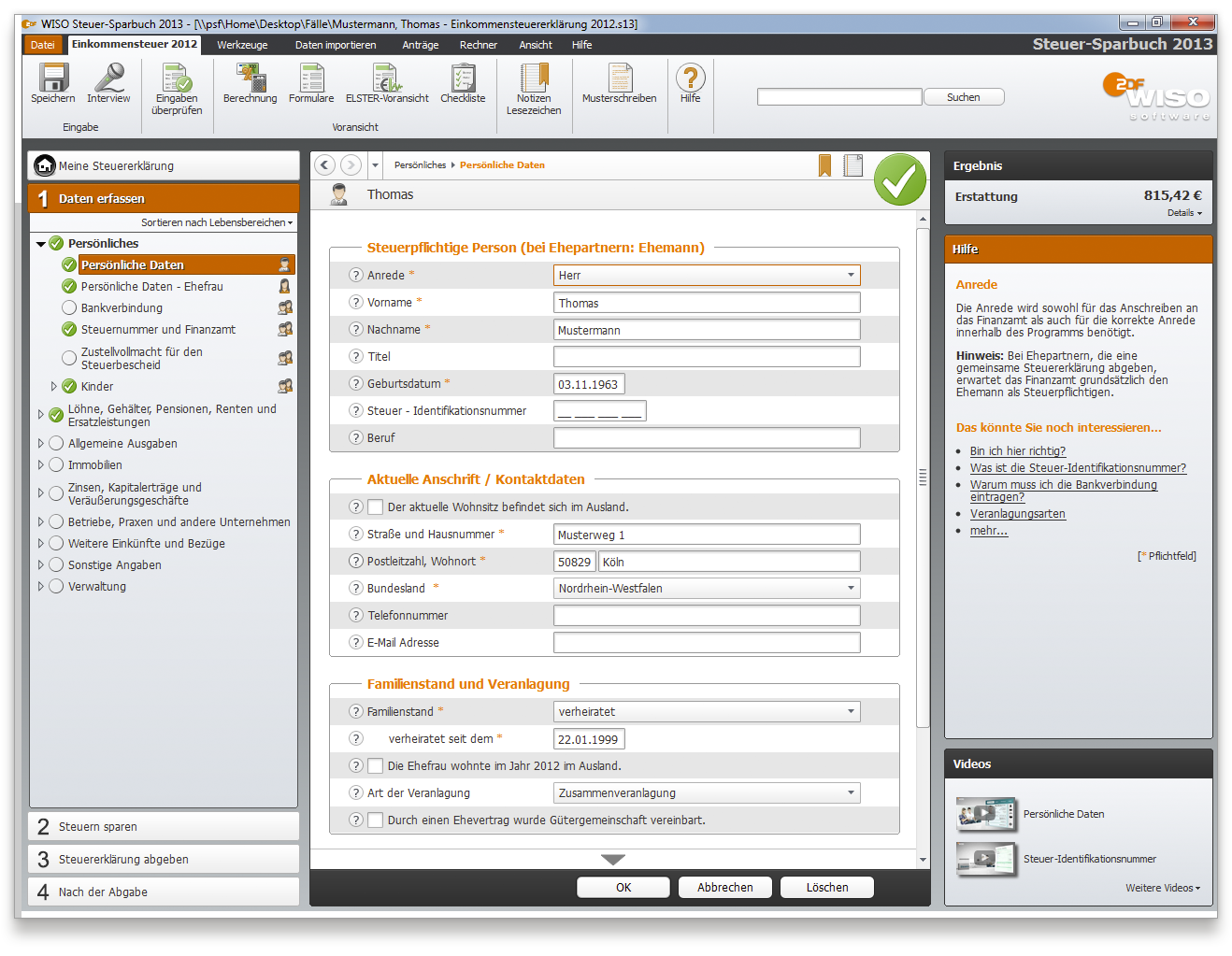Click the Telefonnummer input field

click(707, 616)
